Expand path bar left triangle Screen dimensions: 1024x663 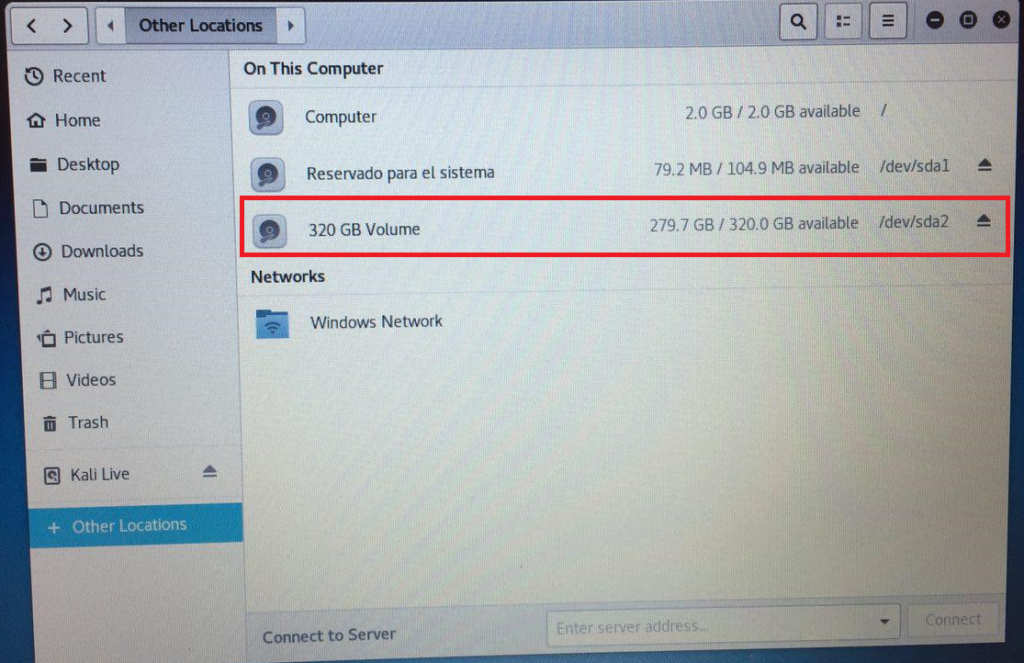click(x=110, y=25)
